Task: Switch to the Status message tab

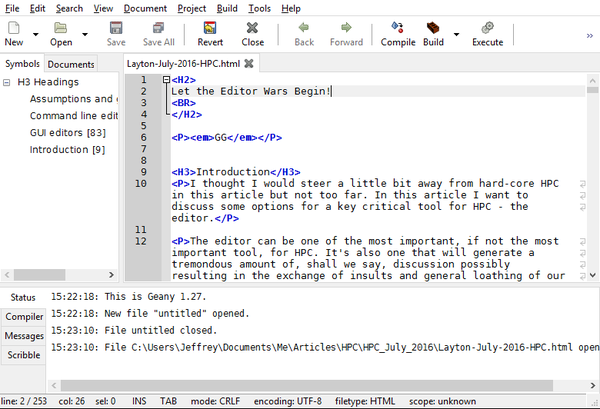Action: tap(23, 297)
